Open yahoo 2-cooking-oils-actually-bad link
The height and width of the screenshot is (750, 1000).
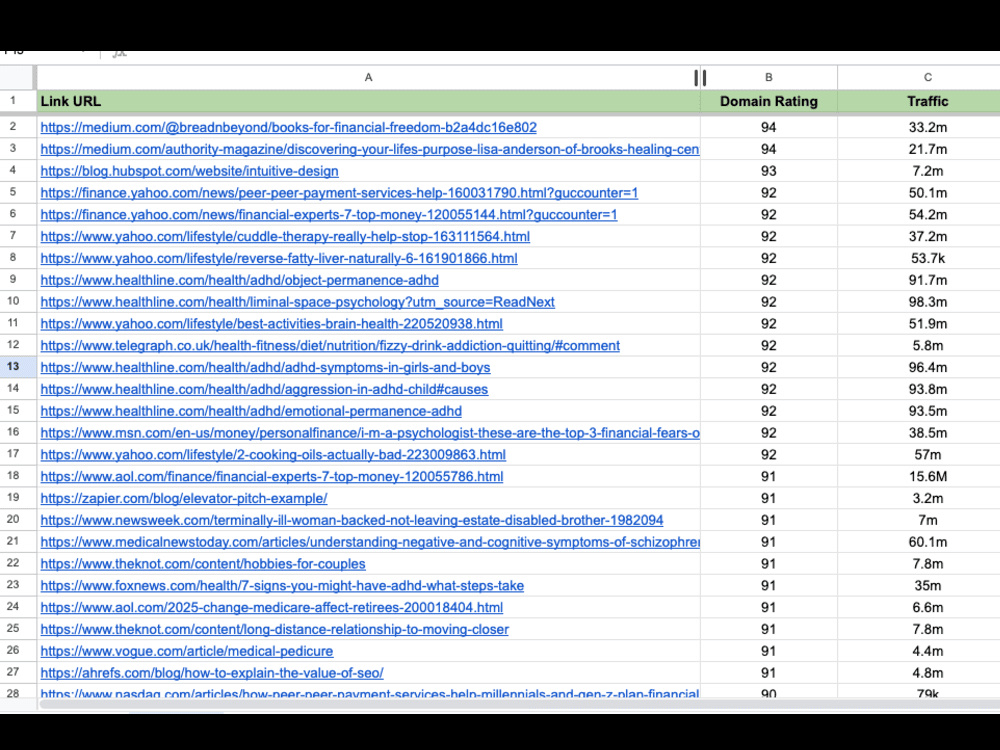click(x=273, y=455)
